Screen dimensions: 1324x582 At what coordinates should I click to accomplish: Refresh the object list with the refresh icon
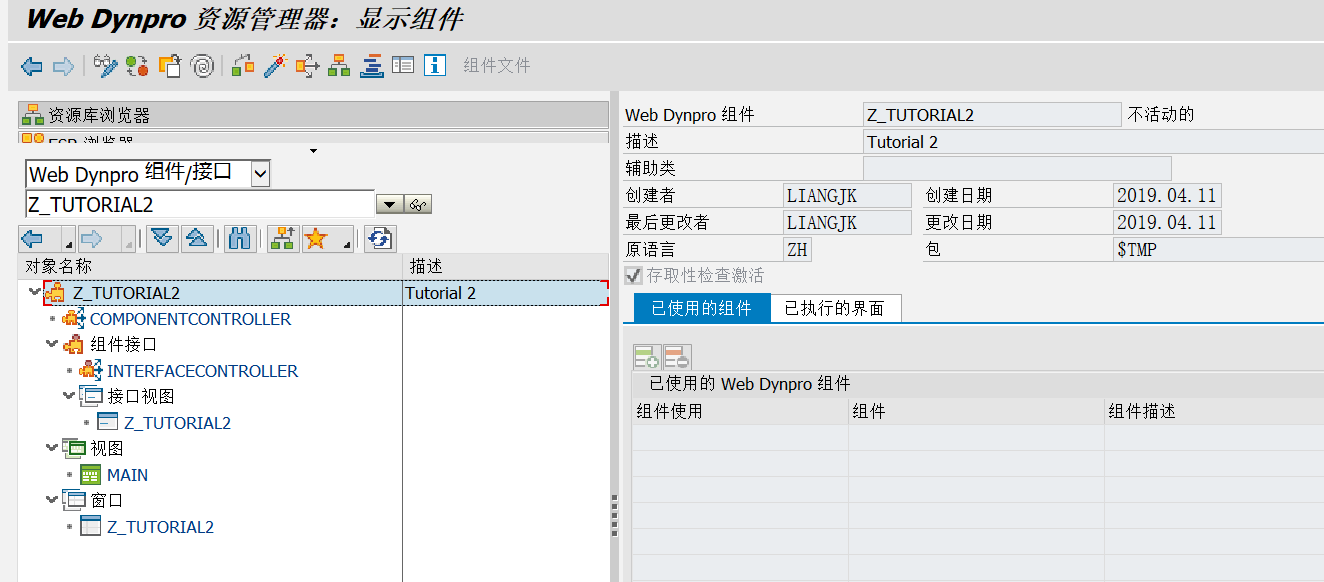coord(380,238)
